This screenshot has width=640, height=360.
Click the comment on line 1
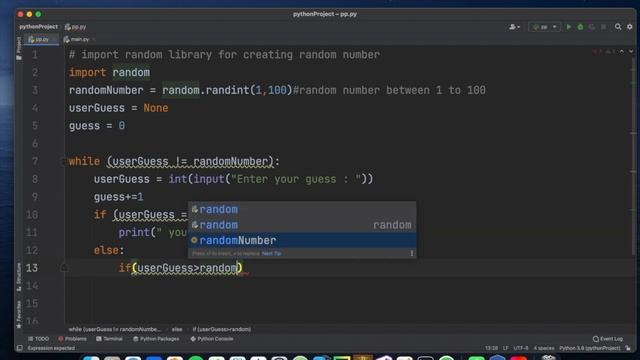tap(224, 55)
